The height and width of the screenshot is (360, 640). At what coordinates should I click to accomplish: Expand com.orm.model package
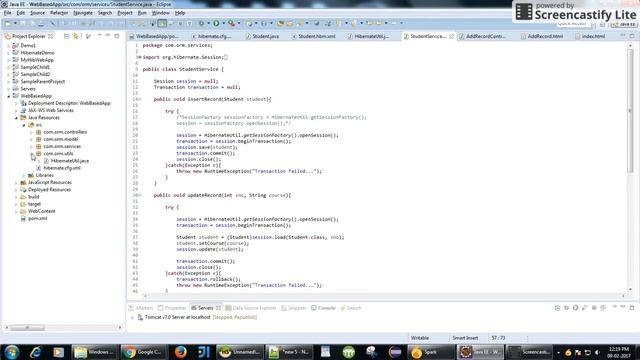31,139
